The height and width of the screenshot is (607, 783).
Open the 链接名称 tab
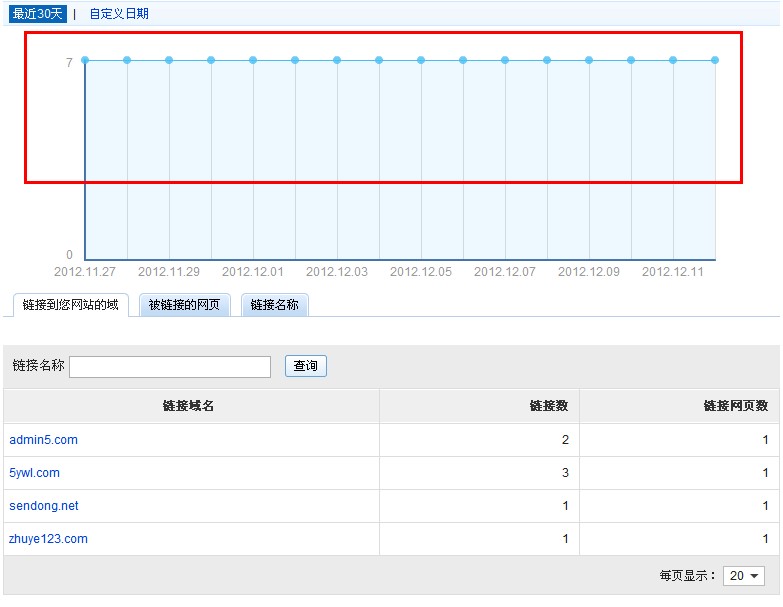point(274,305)
